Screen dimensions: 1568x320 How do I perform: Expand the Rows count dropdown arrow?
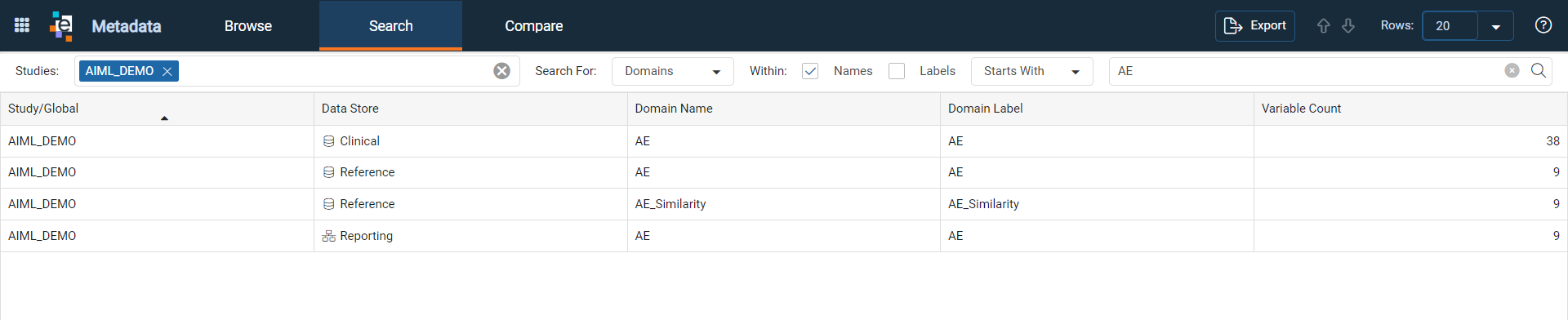[1496, 26]
